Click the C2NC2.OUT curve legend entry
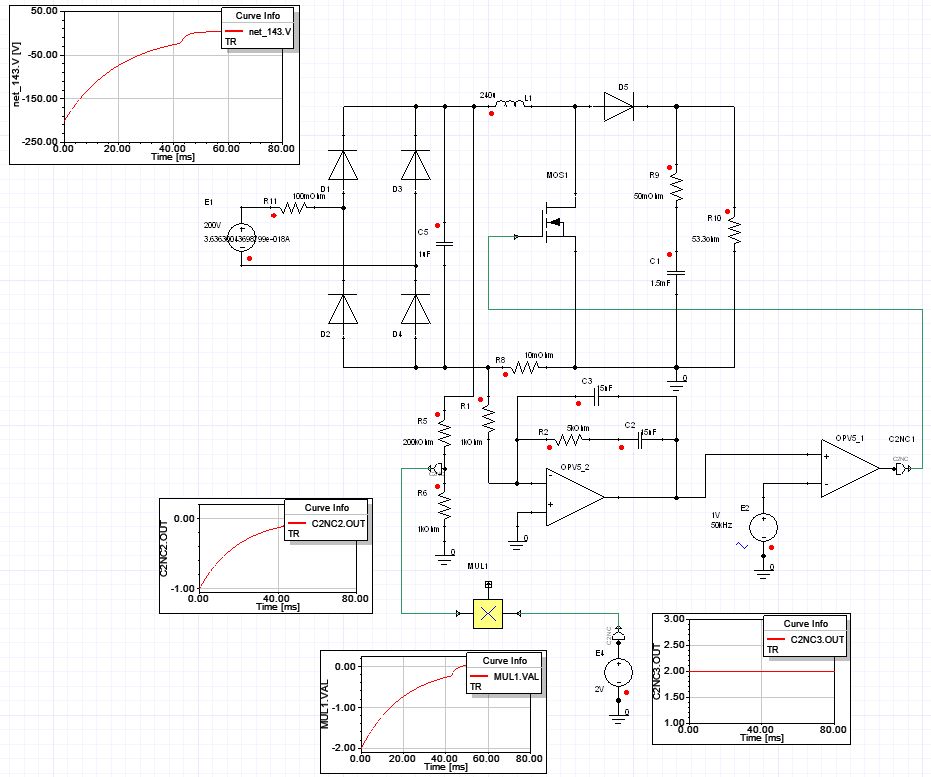 coord(326,524)
